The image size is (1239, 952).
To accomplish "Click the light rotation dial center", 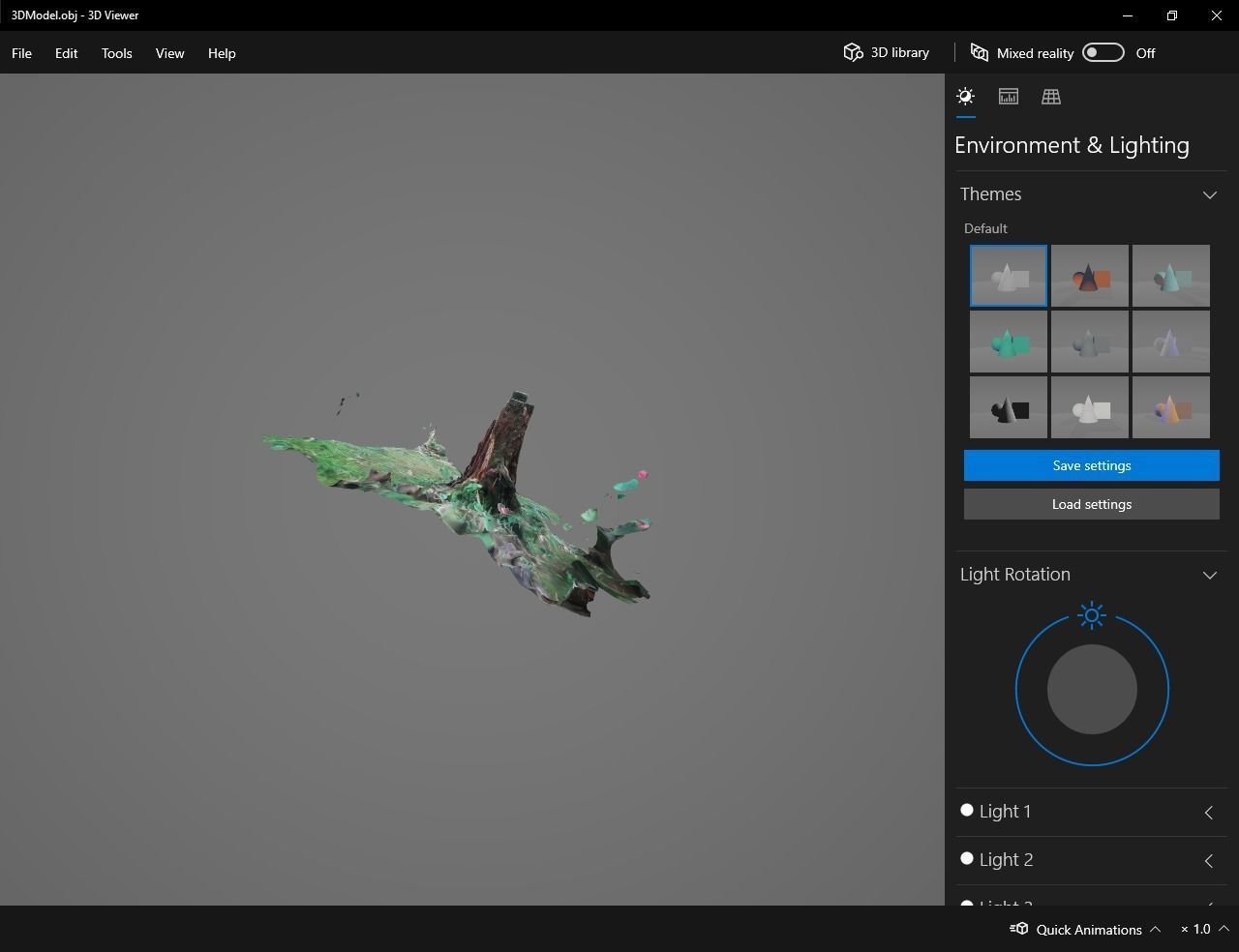I will [1092, 689].
